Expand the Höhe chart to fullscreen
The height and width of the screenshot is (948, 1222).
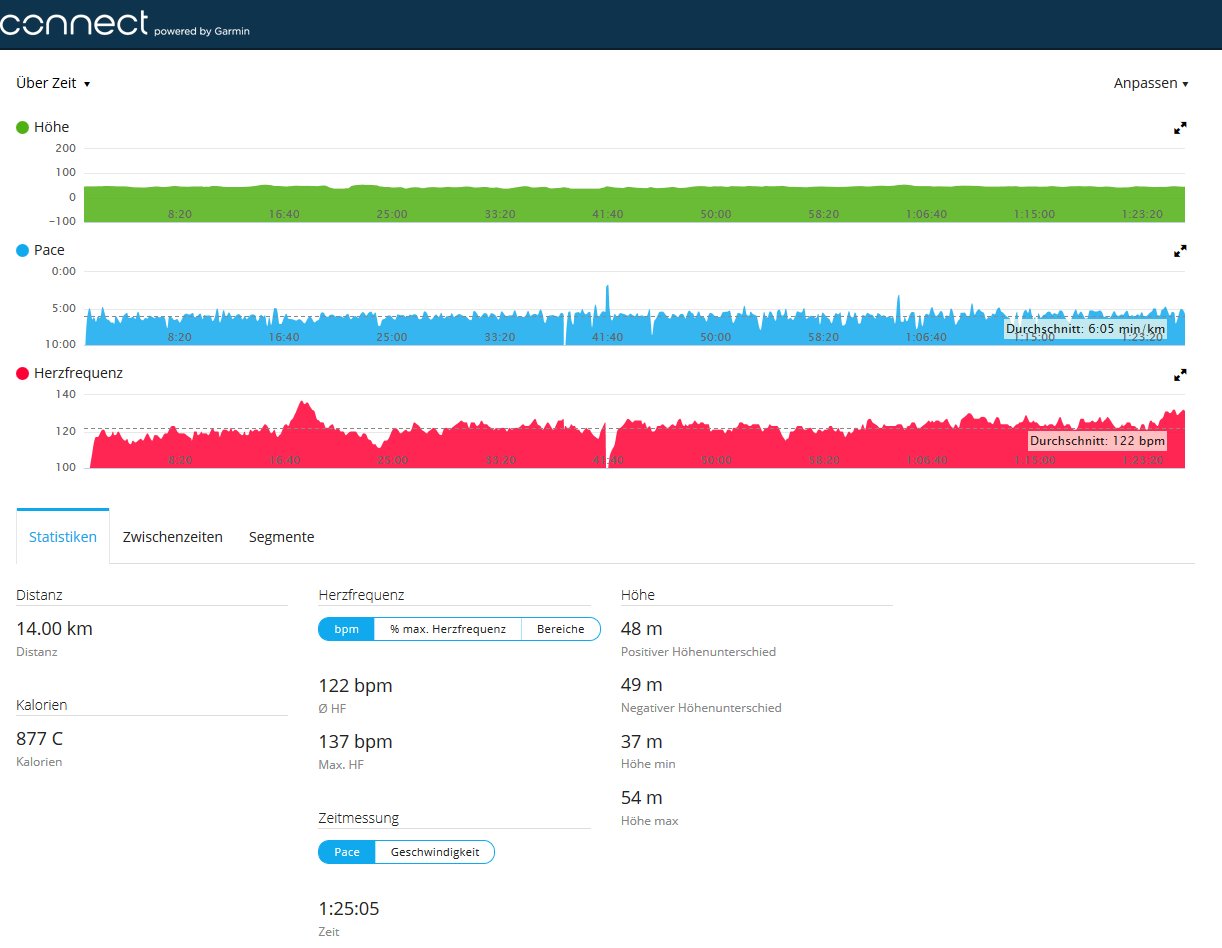coord(1180,128)
